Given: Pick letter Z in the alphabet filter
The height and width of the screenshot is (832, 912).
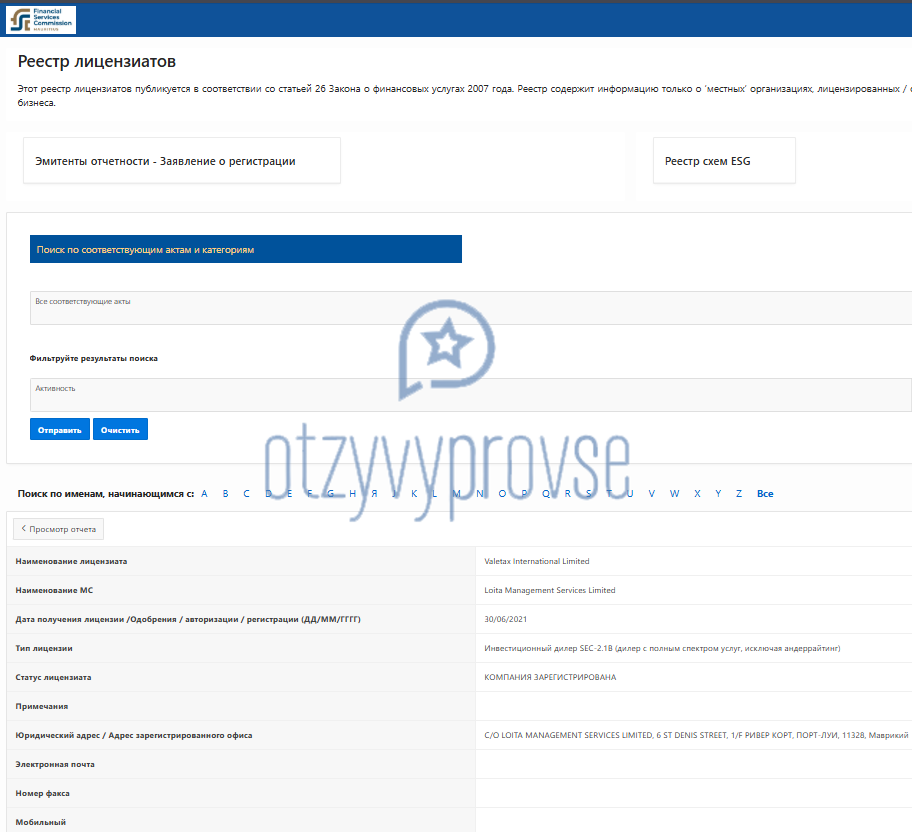Looking at the screenshot, I should coord(739,493).
